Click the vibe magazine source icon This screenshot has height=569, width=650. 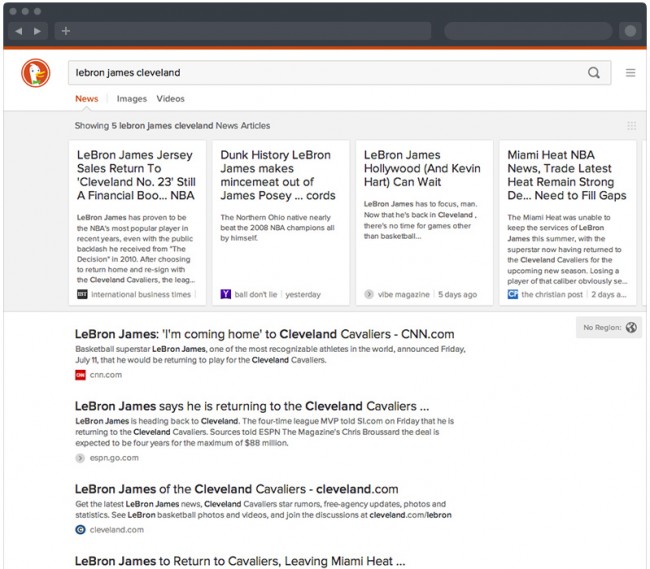pyautogui.click(x=369, y=294)
